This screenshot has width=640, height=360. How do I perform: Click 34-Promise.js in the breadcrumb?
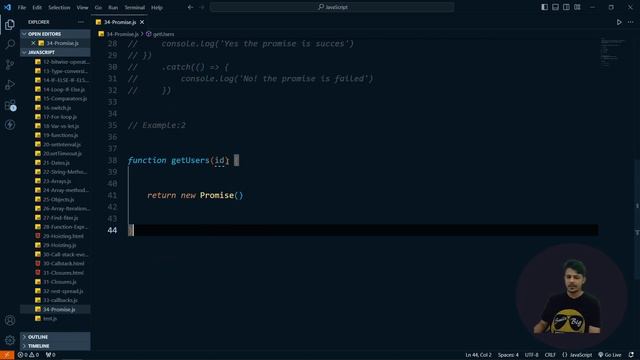click(122, 34)
